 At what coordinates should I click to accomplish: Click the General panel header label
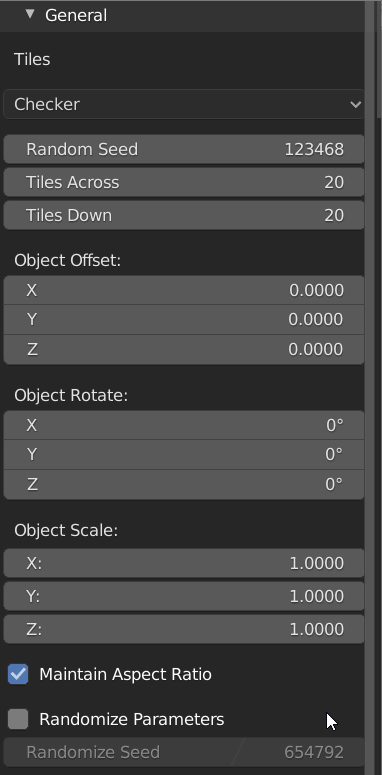pos(76,15)
